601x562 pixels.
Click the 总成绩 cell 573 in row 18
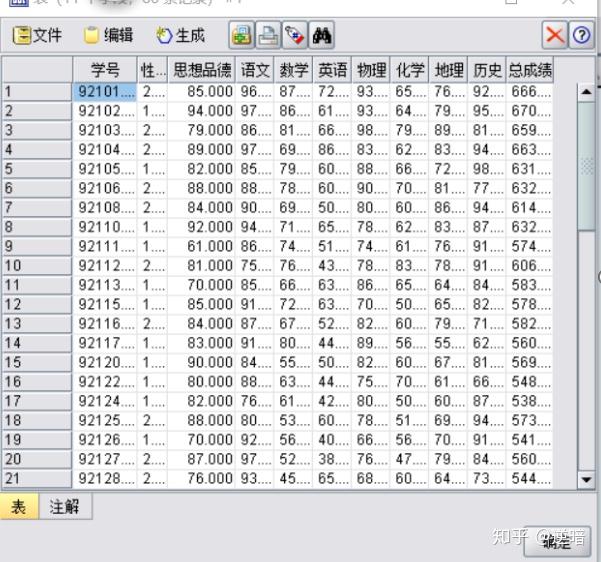(530, 421)
